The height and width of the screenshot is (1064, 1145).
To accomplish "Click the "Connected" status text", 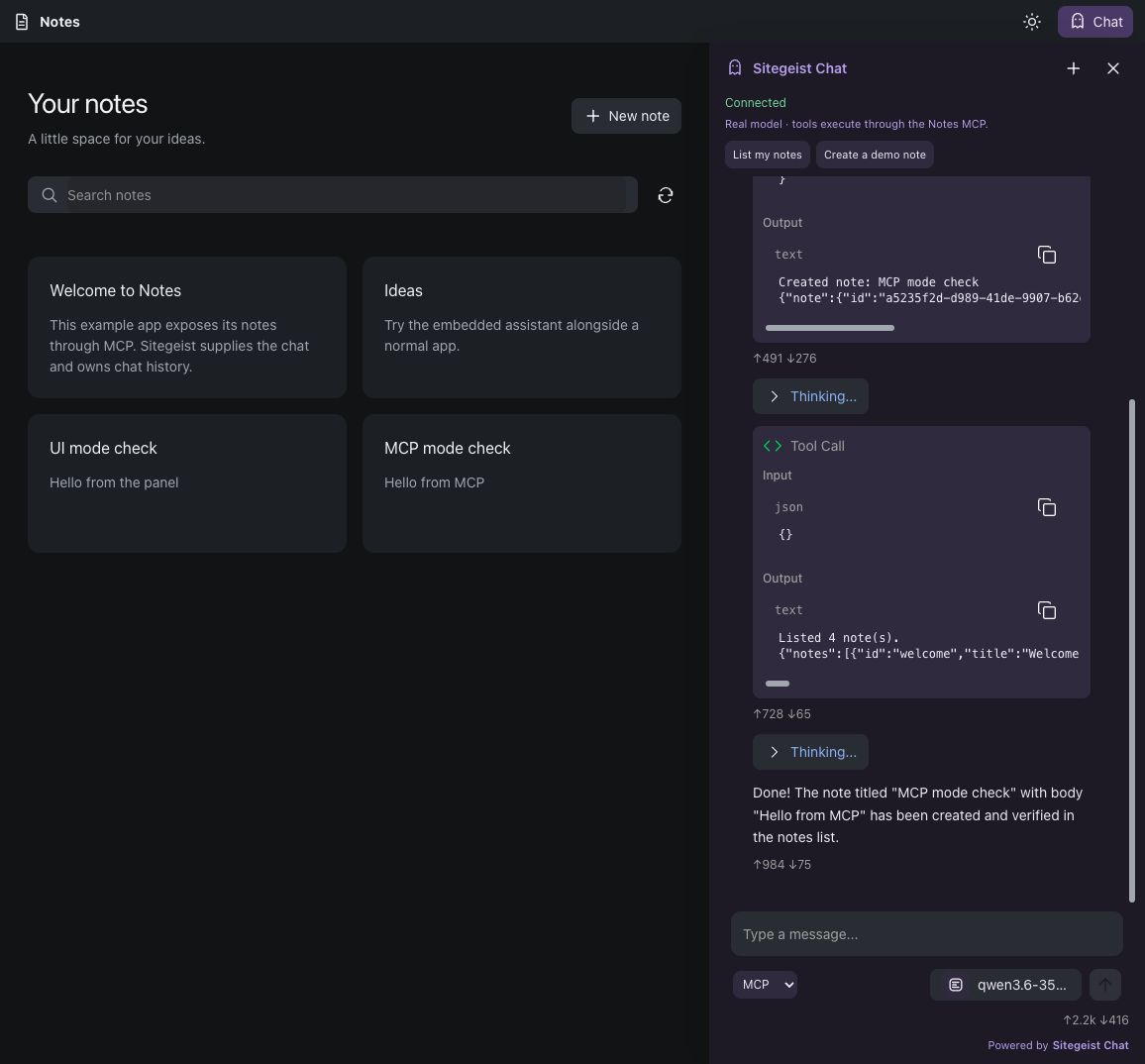I will (755, 103).
